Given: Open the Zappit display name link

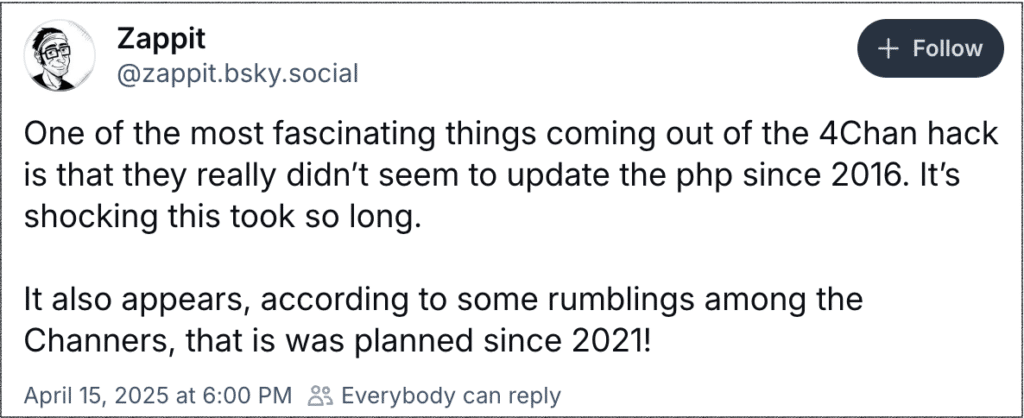Looking at the screenshot, I should coord(164,40).
